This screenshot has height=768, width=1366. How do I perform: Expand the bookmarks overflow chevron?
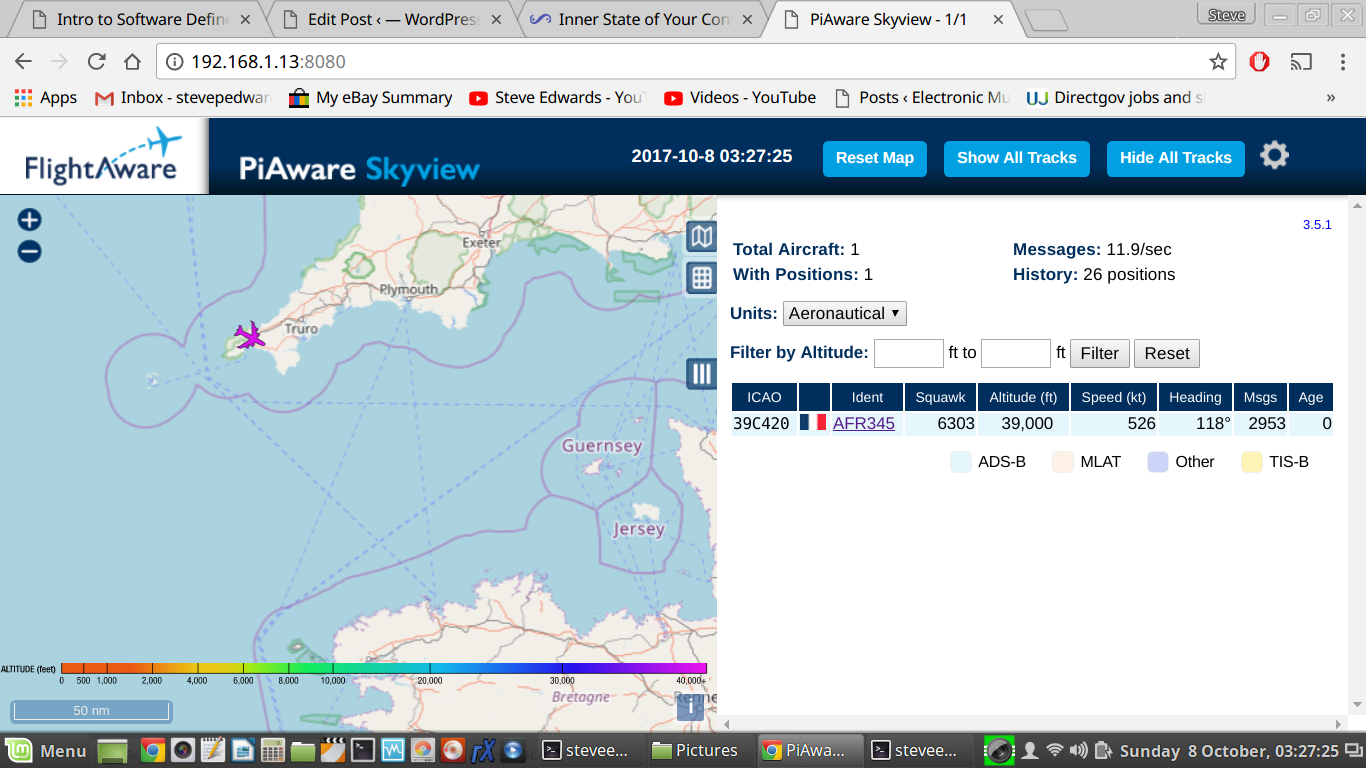(1330, 98)
